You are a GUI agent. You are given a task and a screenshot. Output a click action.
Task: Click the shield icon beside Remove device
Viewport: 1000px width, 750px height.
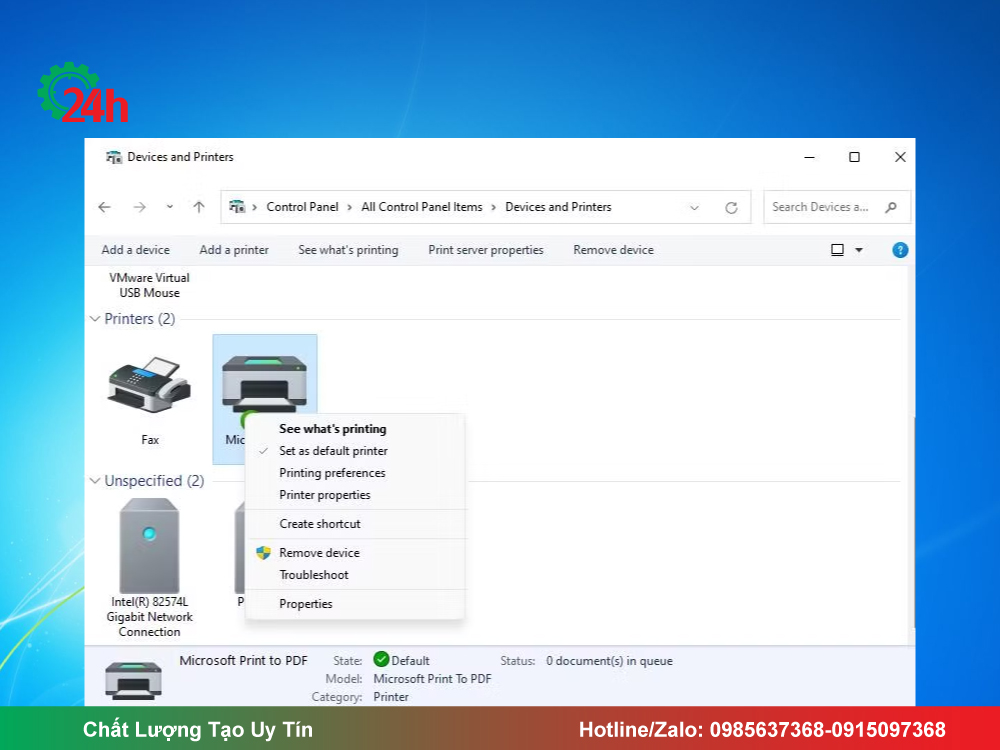[x=263, y=553]
